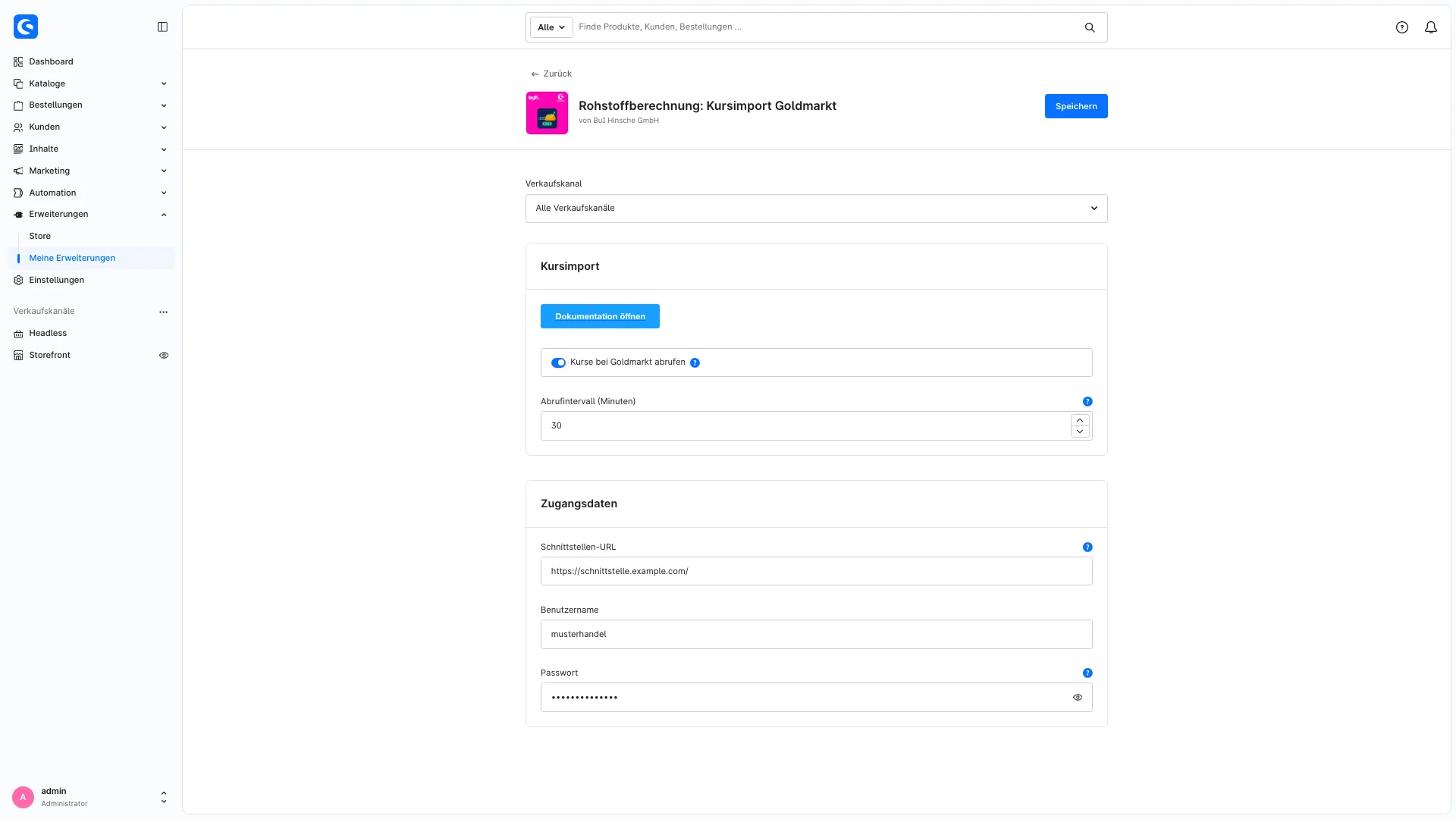The height and width of the screenshot is (819, 1456).
Task: Click Dokumentation öffnen button
Action: pyautogui.click(x=600, y=316)
